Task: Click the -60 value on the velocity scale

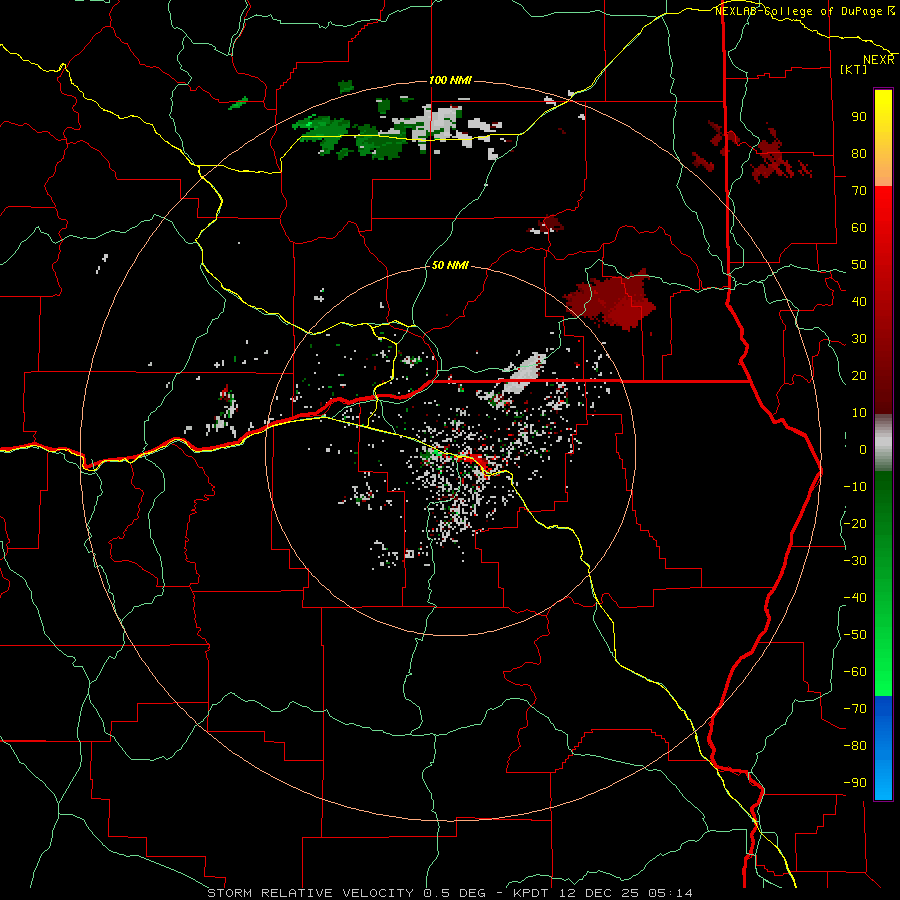Action: click(855, 672)
